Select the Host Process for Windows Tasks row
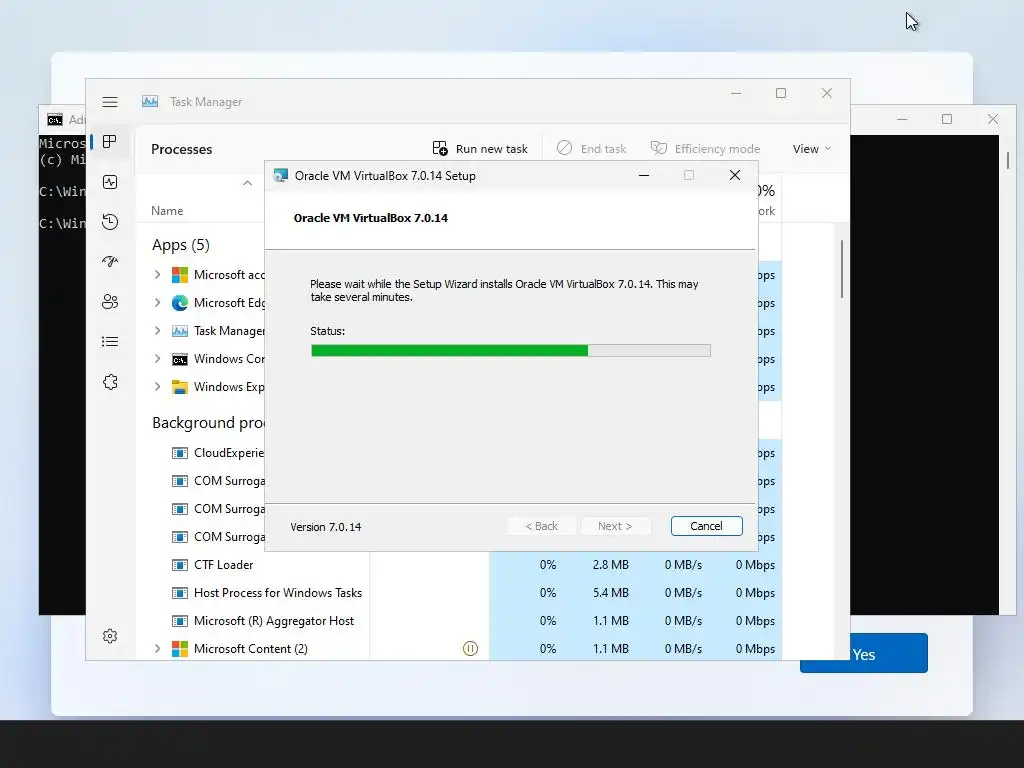Viewport: 1024px width, 768px height. coord(458,593)
